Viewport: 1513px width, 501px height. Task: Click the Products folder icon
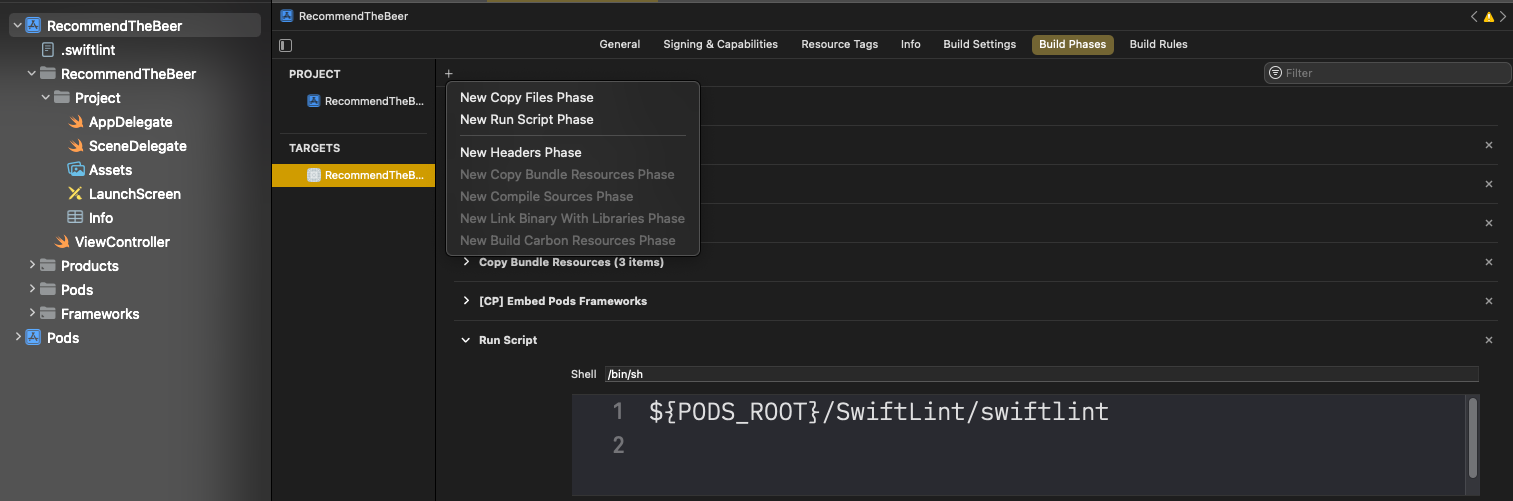[x=47, y=266]
